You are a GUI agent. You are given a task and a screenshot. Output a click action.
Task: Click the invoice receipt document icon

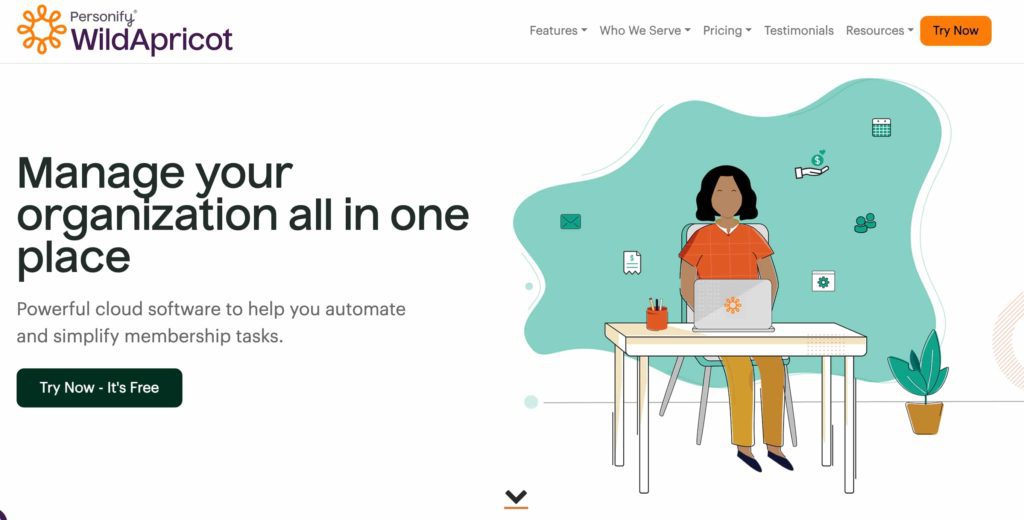632,263
